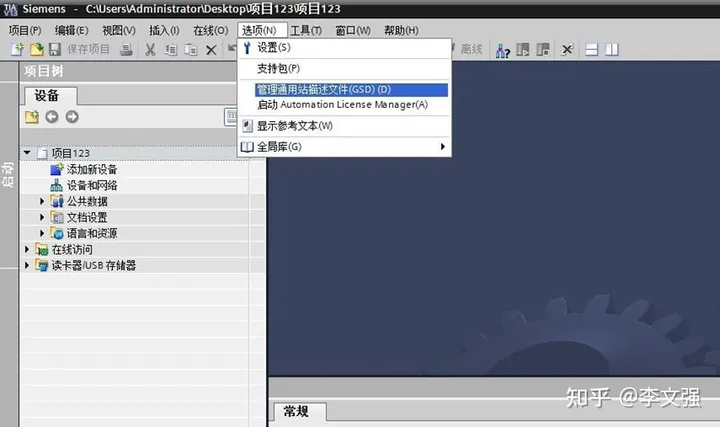Switch to the 常规 tab

300,411
